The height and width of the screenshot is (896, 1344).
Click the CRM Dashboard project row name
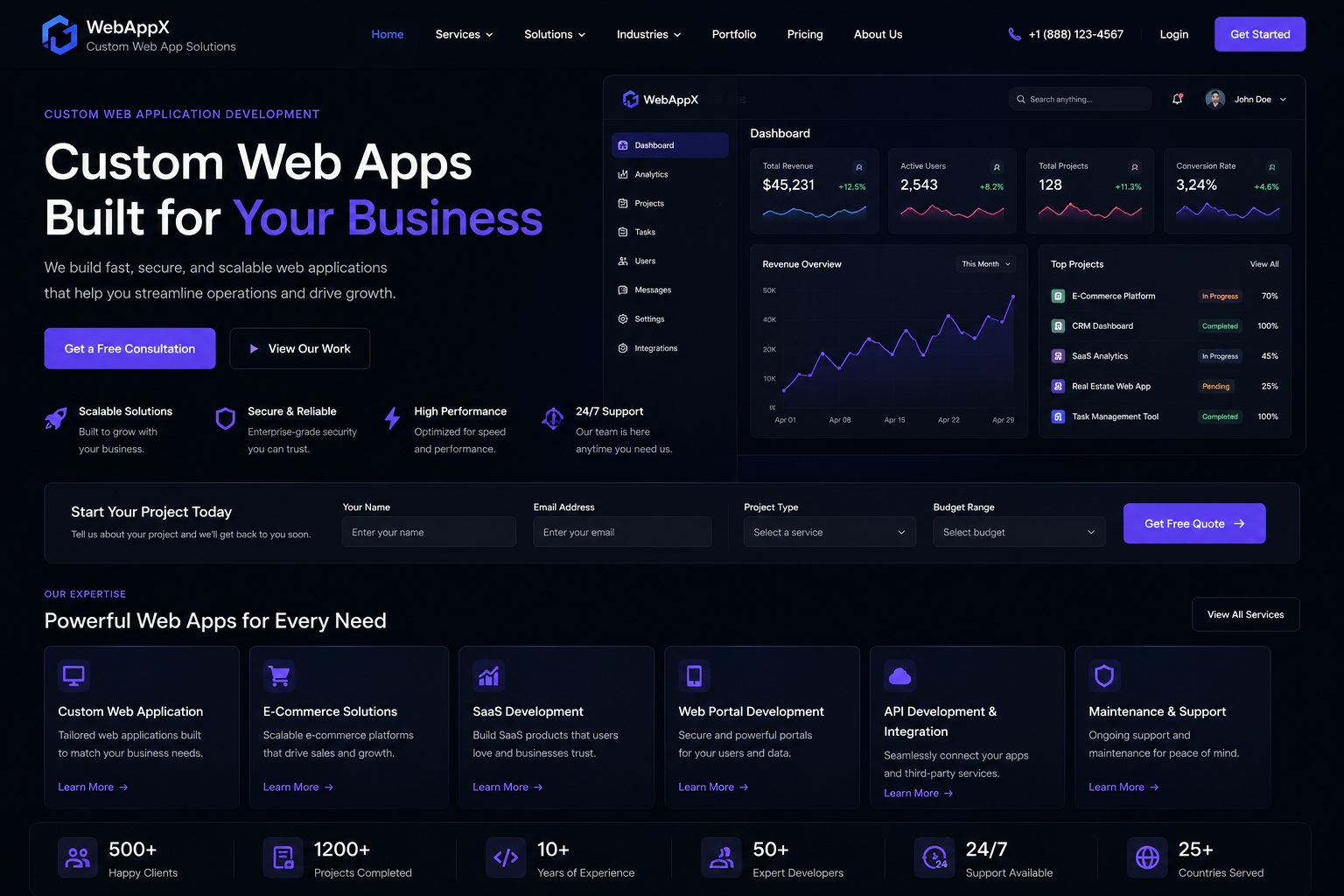1102,326
